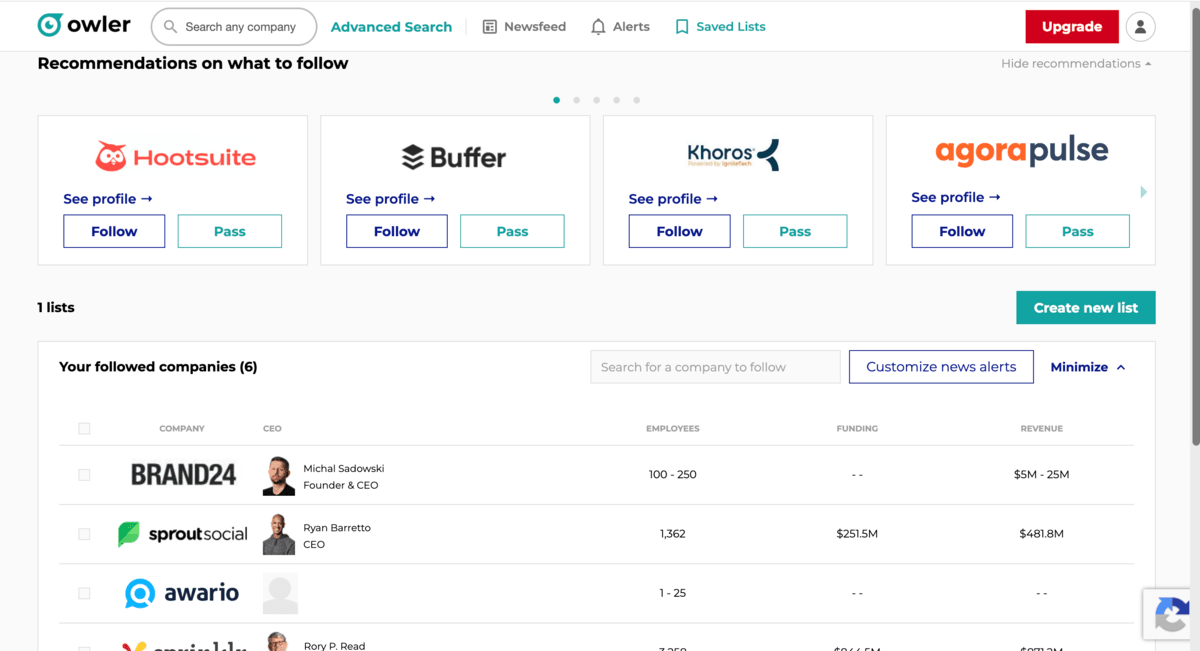Open Saved Lists
The image size is (1200, 651).
click(720, 27)
